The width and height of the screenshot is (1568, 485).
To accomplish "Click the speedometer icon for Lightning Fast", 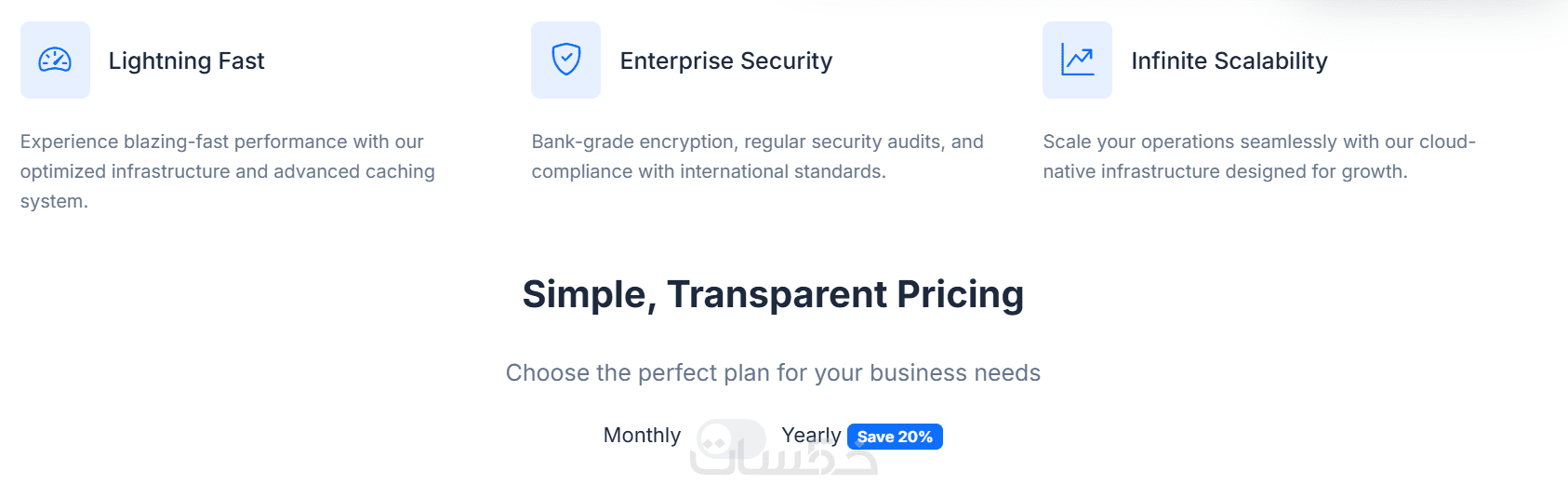I will click(55, 61).
